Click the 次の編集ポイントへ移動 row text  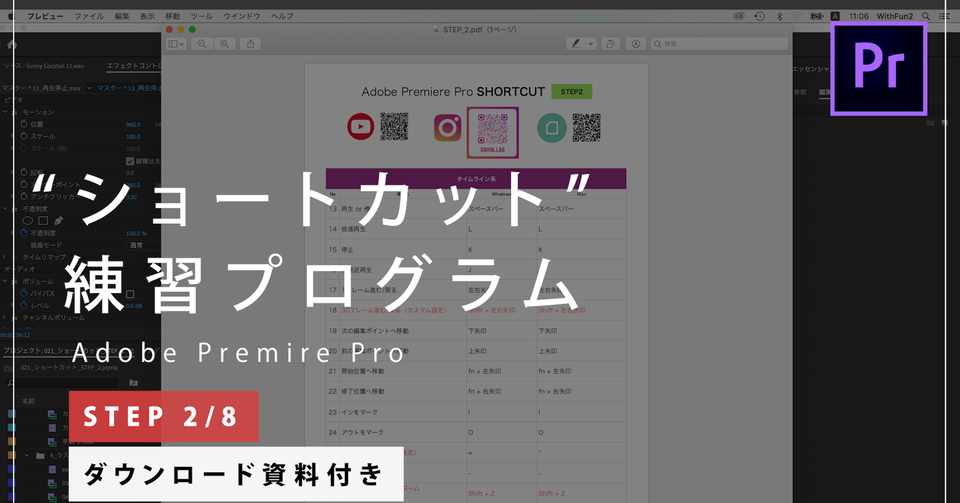tap(375, 331)
